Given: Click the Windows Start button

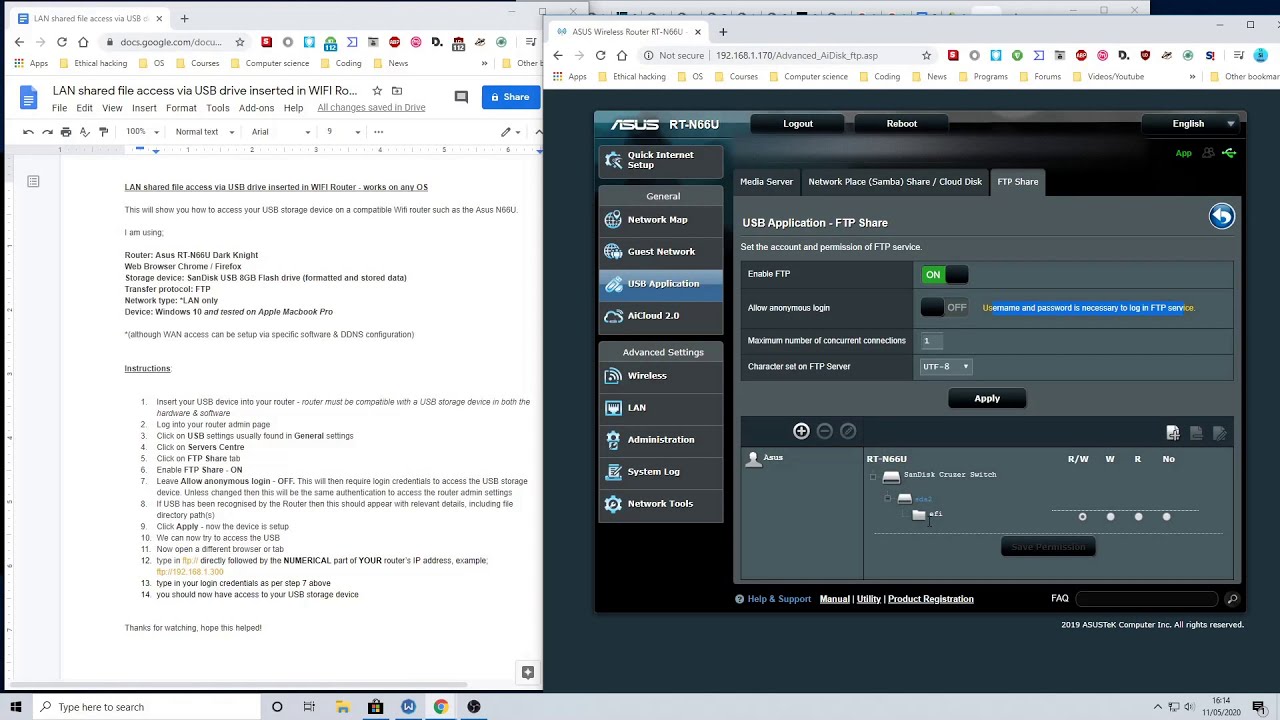Looking at the screenshot, I should (x=16, y=707).
